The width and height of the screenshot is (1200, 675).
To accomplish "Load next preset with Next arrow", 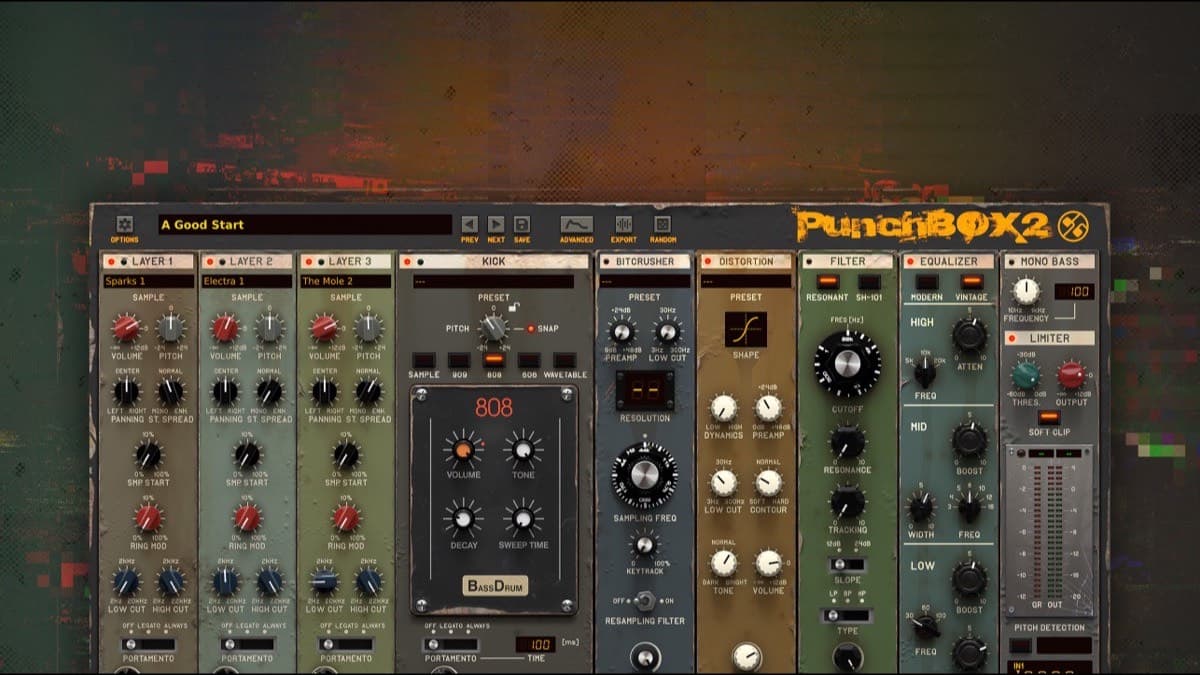I will tap(496, 225).
